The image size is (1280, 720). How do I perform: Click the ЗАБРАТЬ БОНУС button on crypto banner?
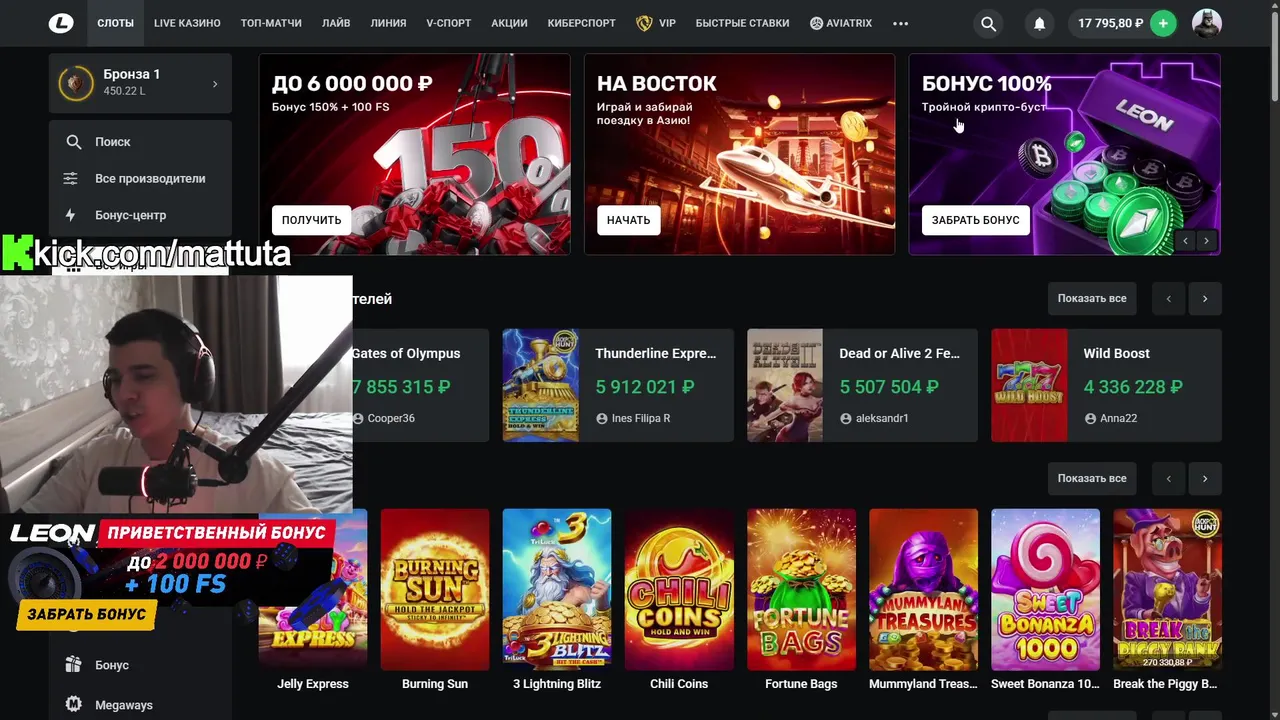975,220
